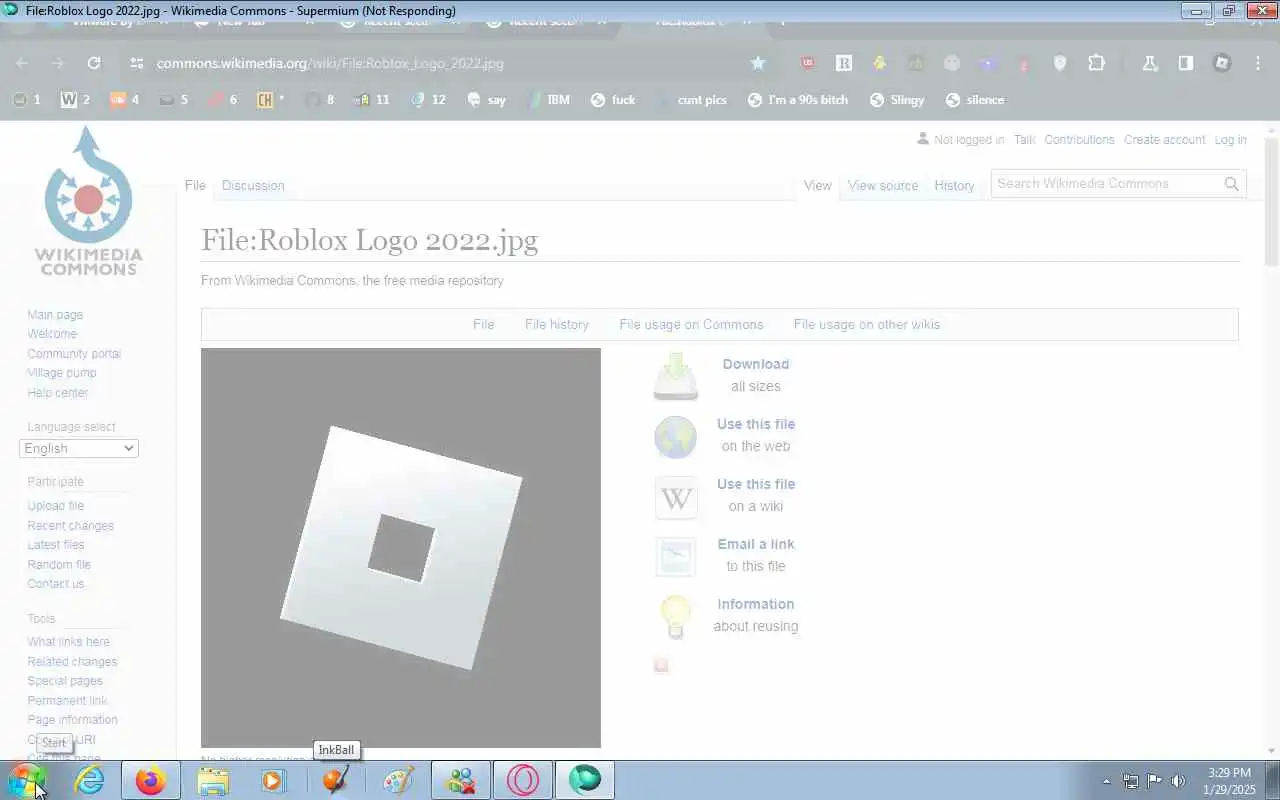Image resolution: width=1280 pixels, height=800 pixels.
Task: Switch to the Discussion tab
Action: pos(253,185)
